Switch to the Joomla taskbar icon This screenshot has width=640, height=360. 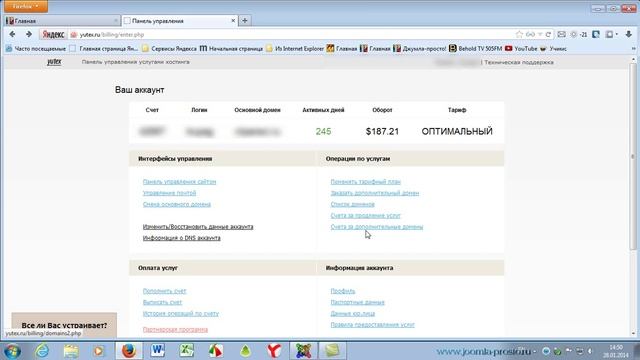(303, 351)
